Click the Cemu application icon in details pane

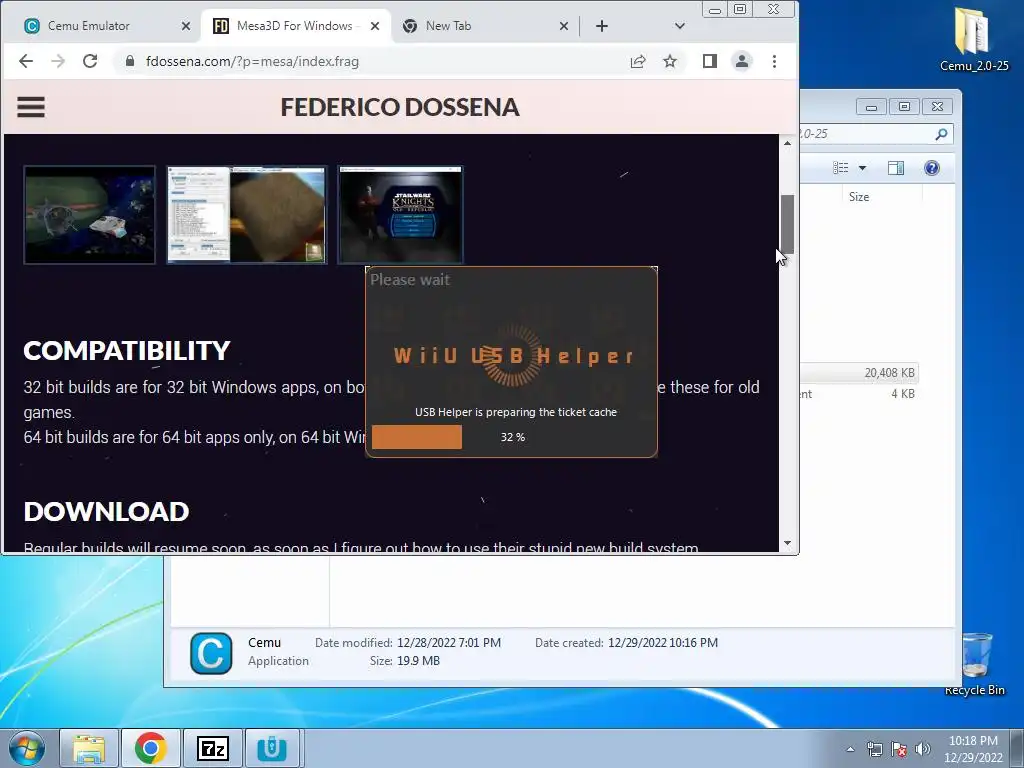coord(211,653)
